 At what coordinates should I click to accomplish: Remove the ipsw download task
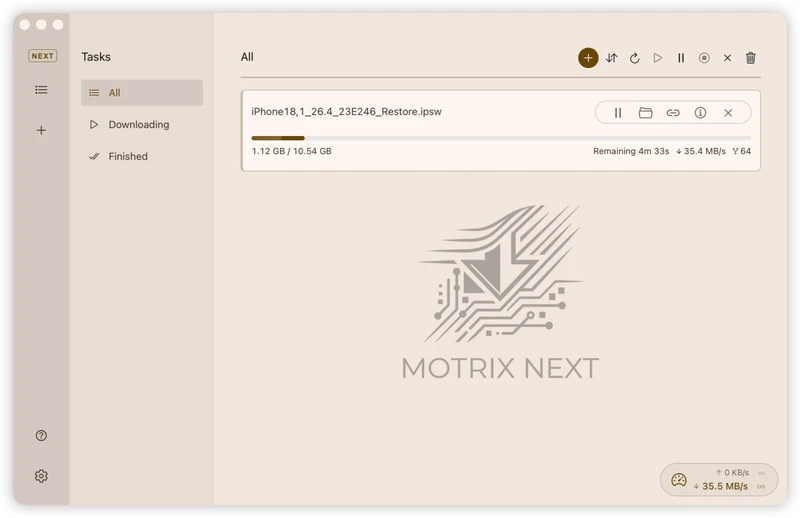point(728,113)
